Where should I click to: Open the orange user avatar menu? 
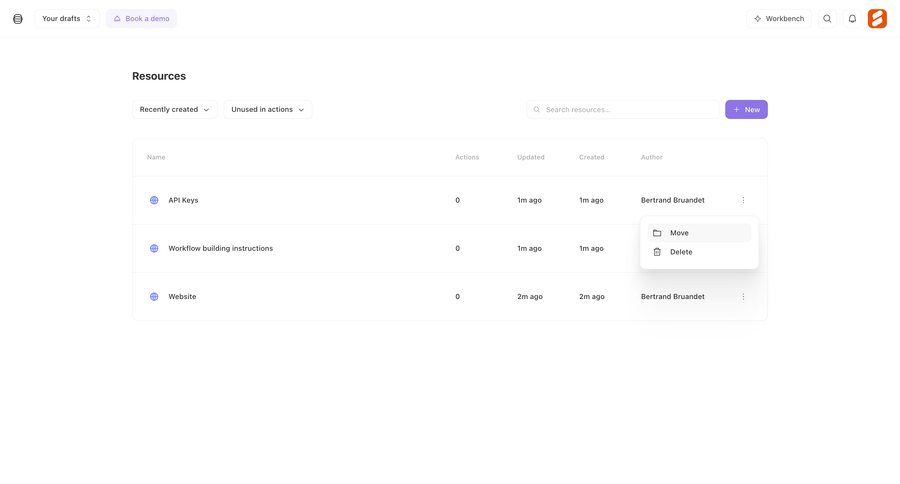point(877,19)
